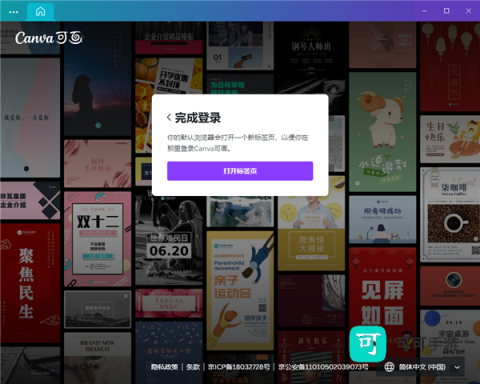Go back using arrow beside 完成登录
The width and height of the screenshot is (480, 384).
click(169, 118)
